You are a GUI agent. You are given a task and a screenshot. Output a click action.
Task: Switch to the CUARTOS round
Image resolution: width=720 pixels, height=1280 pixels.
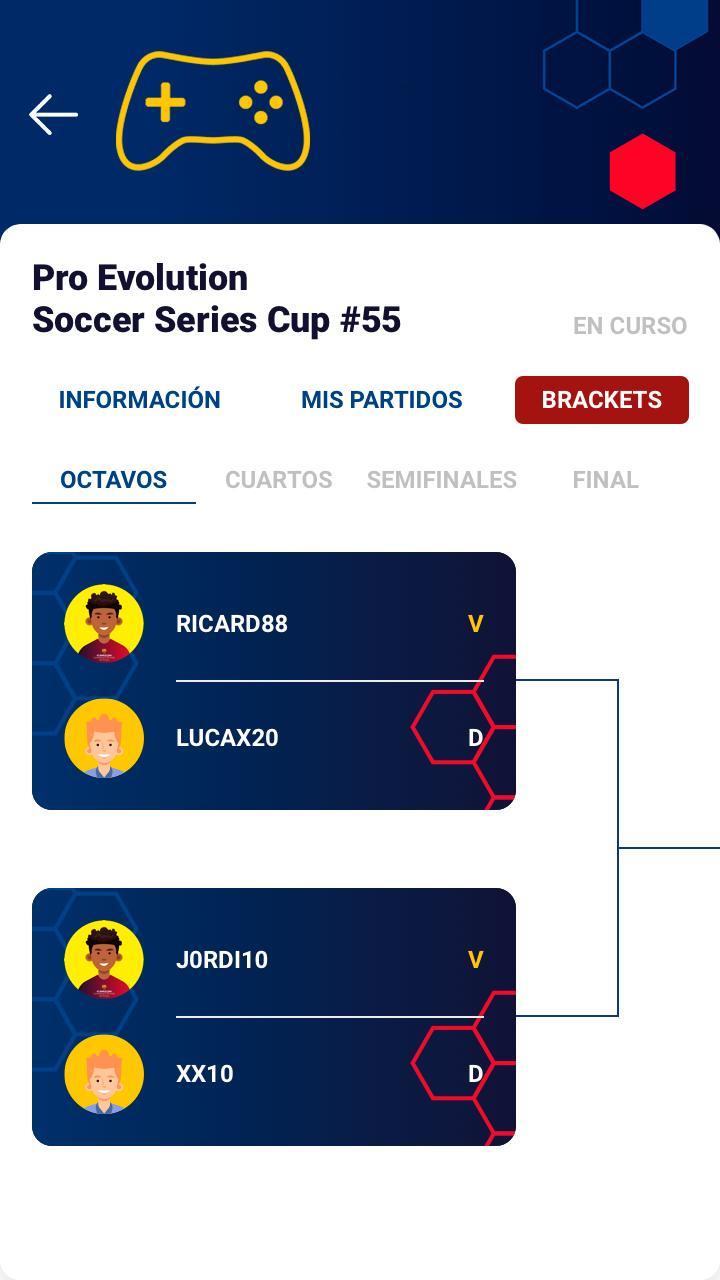pyautogui.click(x=278, y=480)
